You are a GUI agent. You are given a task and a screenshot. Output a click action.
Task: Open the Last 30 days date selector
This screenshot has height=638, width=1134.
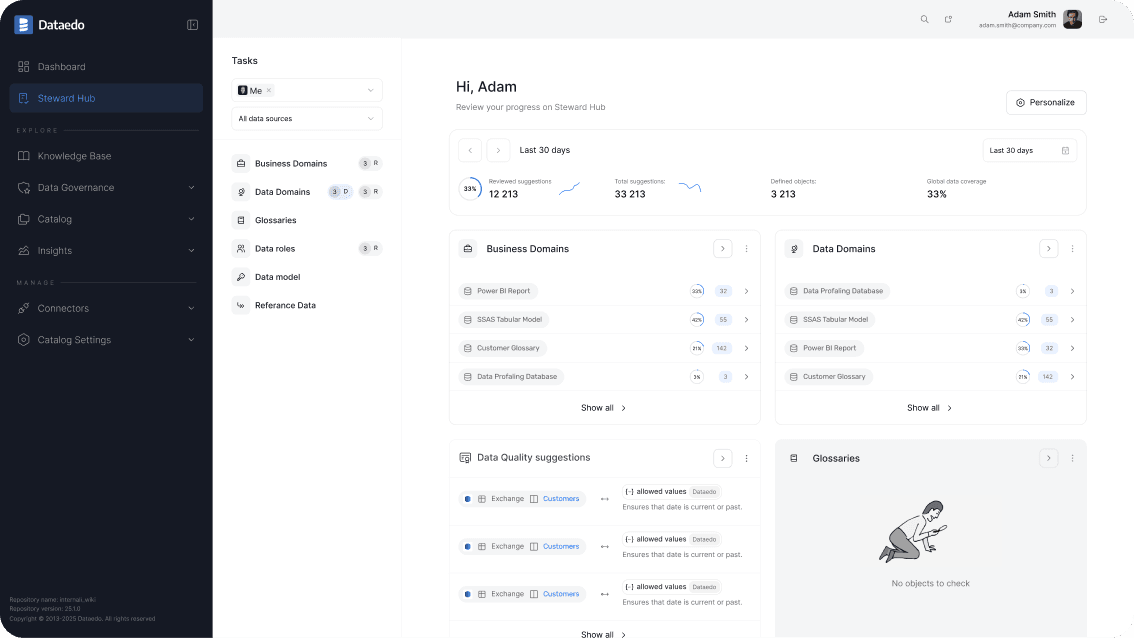click(1029, 150)
